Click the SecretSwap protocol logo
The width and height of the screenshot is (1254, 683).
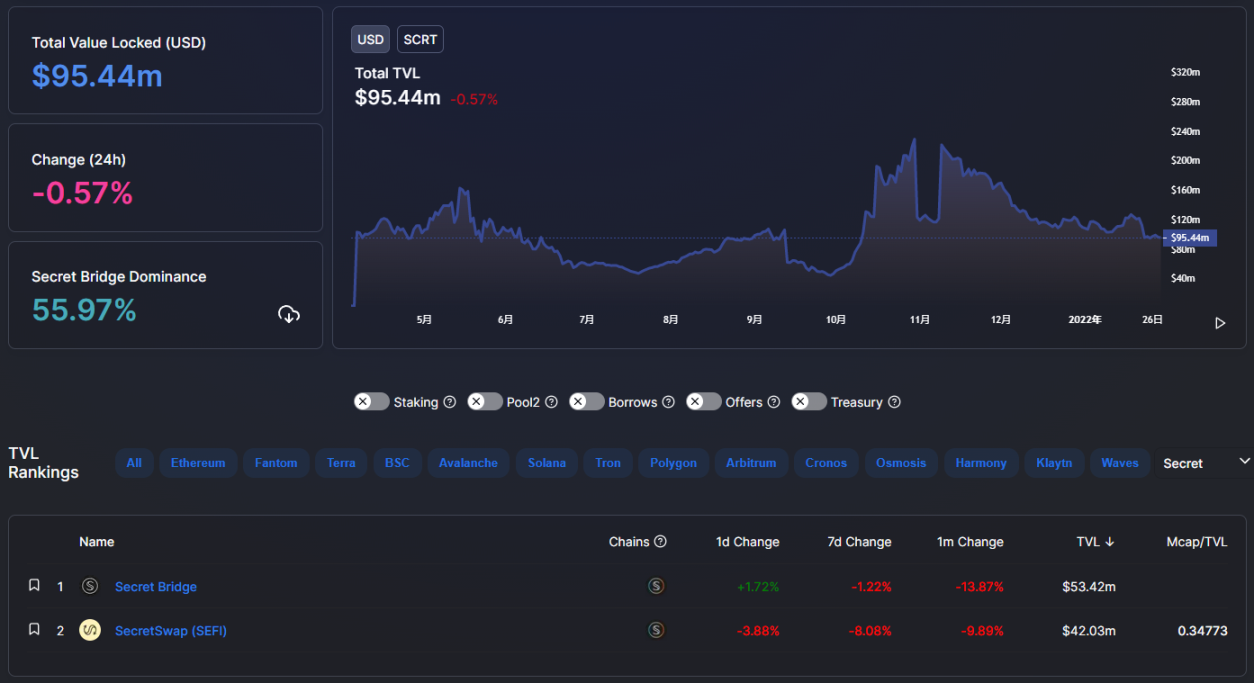coord(90,630)
